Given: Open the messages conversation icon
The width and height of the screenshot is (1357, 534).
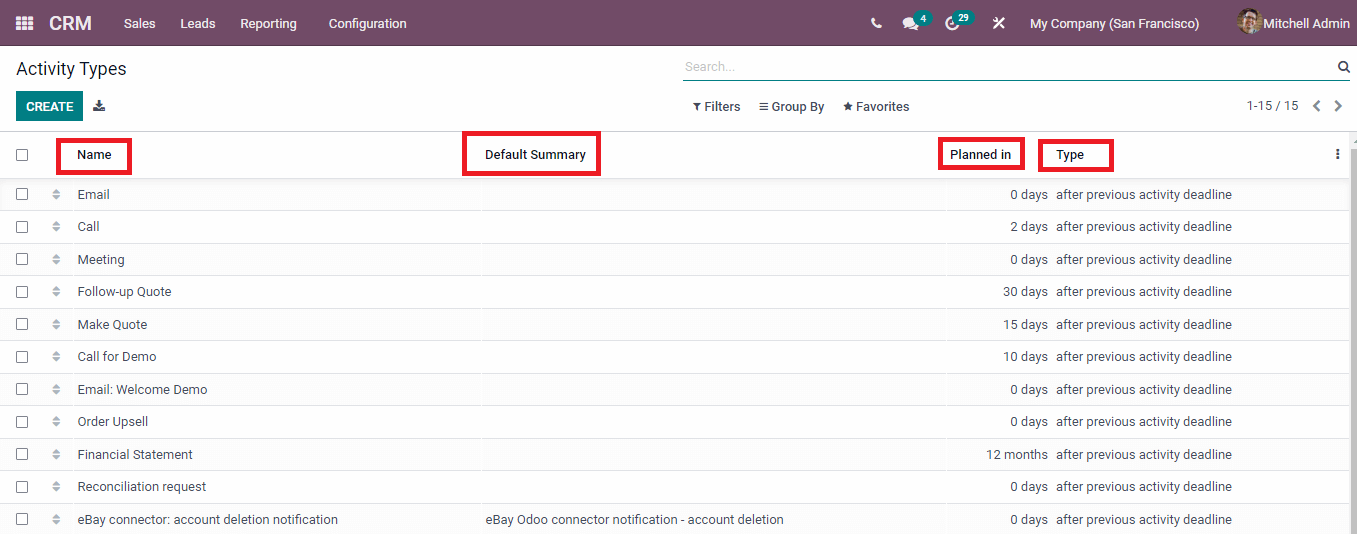Looking at the screenshot, I should tap(910, 23).
